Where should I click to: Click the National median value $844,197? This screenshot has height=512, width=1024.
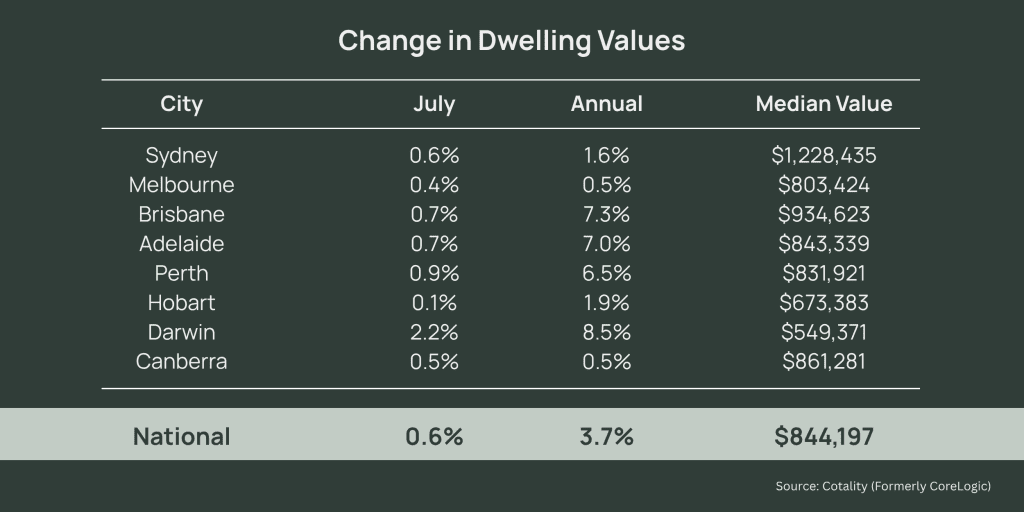pos(825,436)
